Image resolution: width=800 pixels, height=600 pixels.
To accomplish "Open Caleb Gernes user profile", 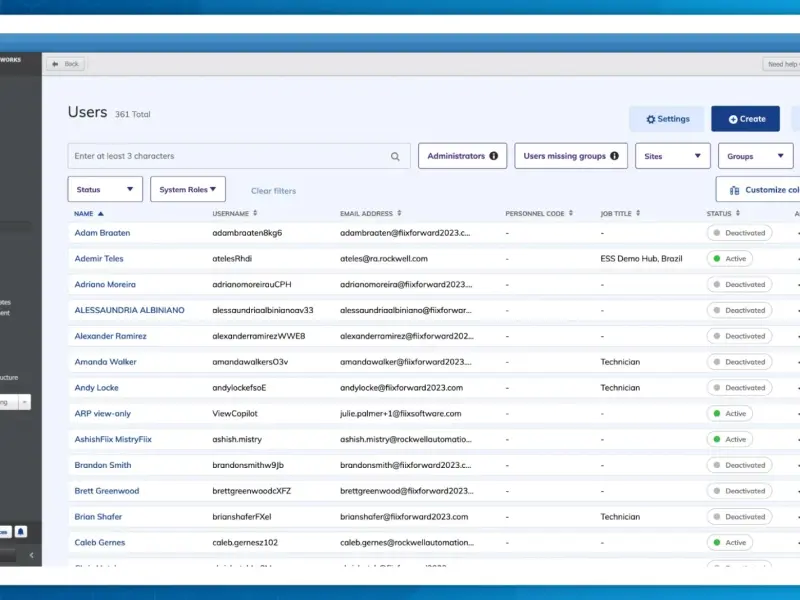I will tap(99, 542).
